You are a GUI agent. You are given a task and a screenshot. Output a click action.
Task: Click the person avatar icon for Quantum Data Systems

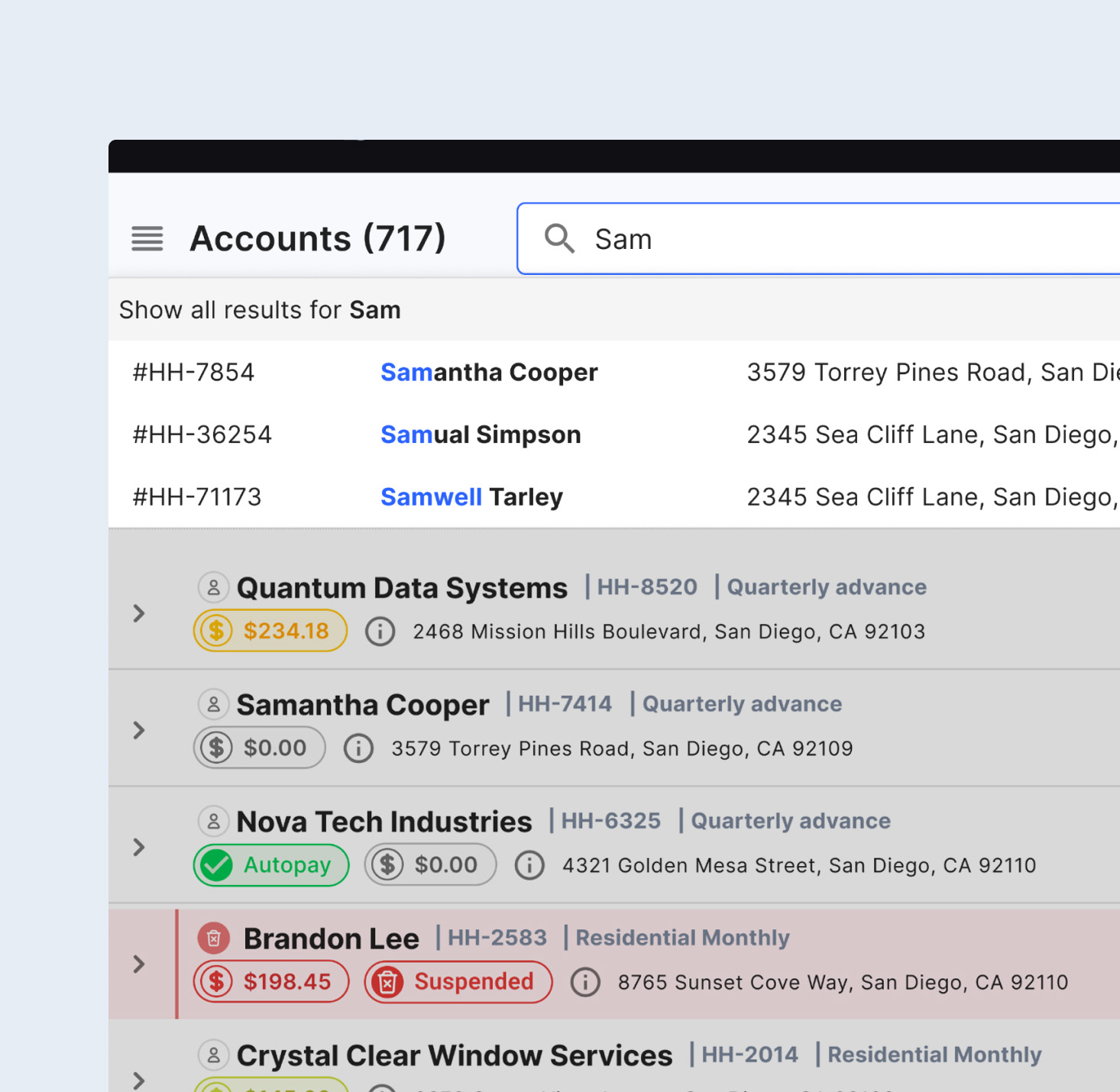tap(214, 587)
